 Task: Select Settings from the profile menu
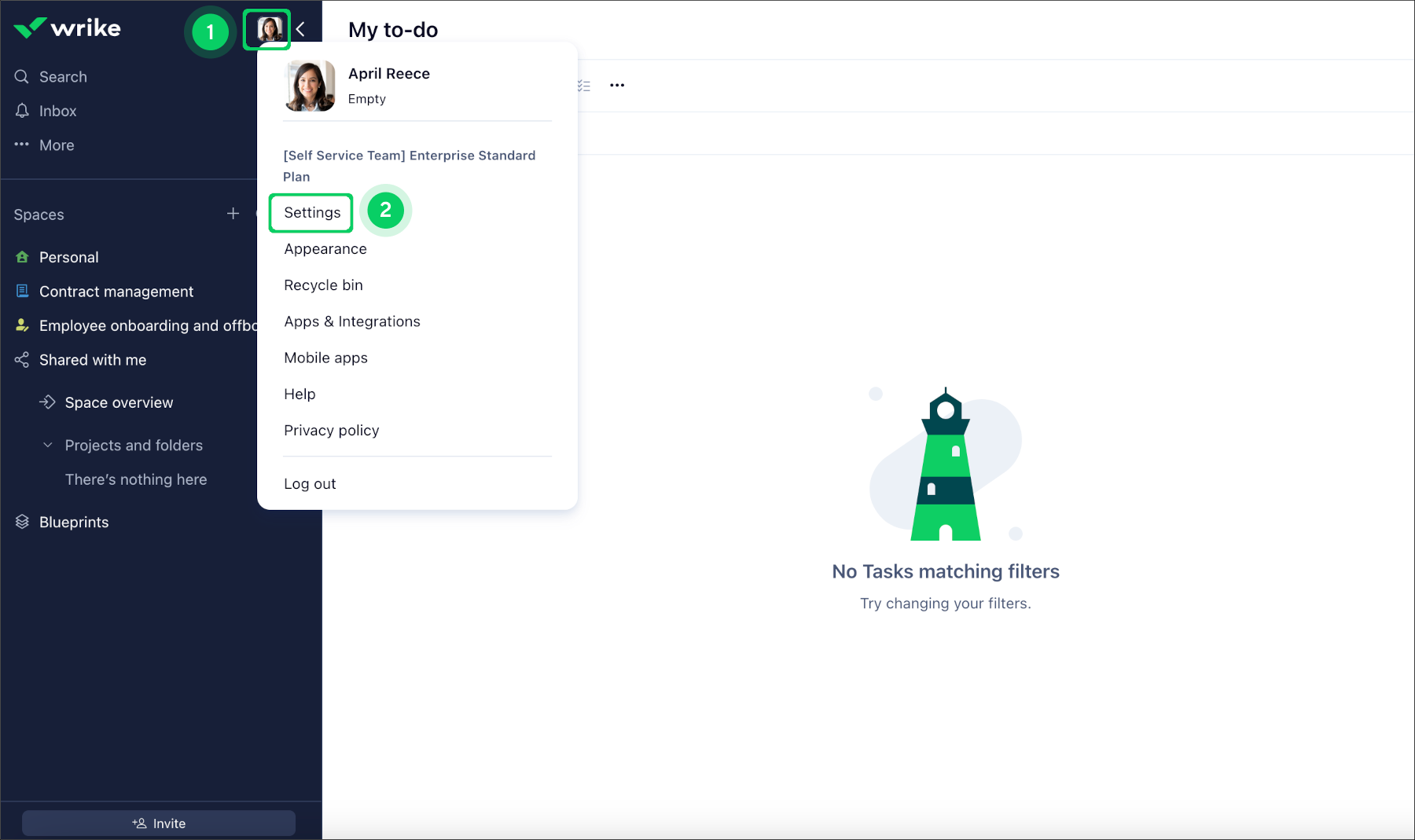[x=312, y=213]
